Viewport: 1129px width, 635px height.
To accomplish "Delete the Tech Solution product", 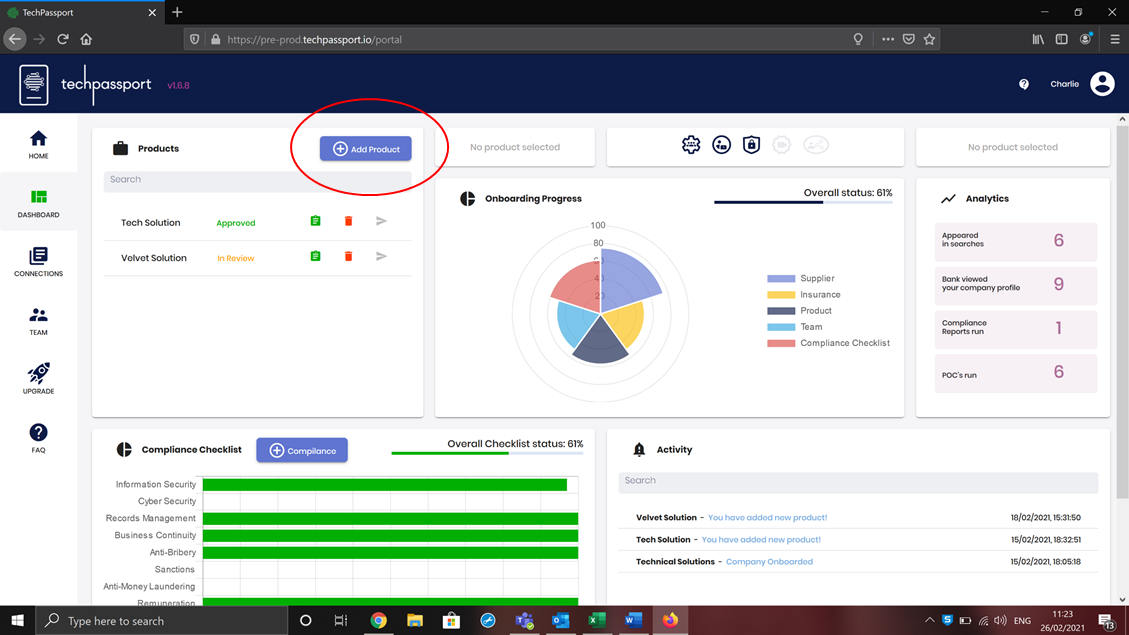I will coord(348,221).
